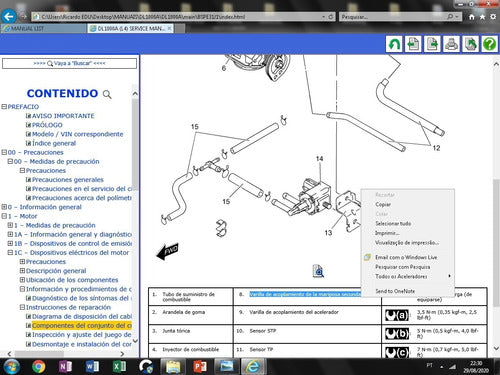Expand the 0 - Información general node
The width and height of the screenshot is (500, 375).
[4, 207]
